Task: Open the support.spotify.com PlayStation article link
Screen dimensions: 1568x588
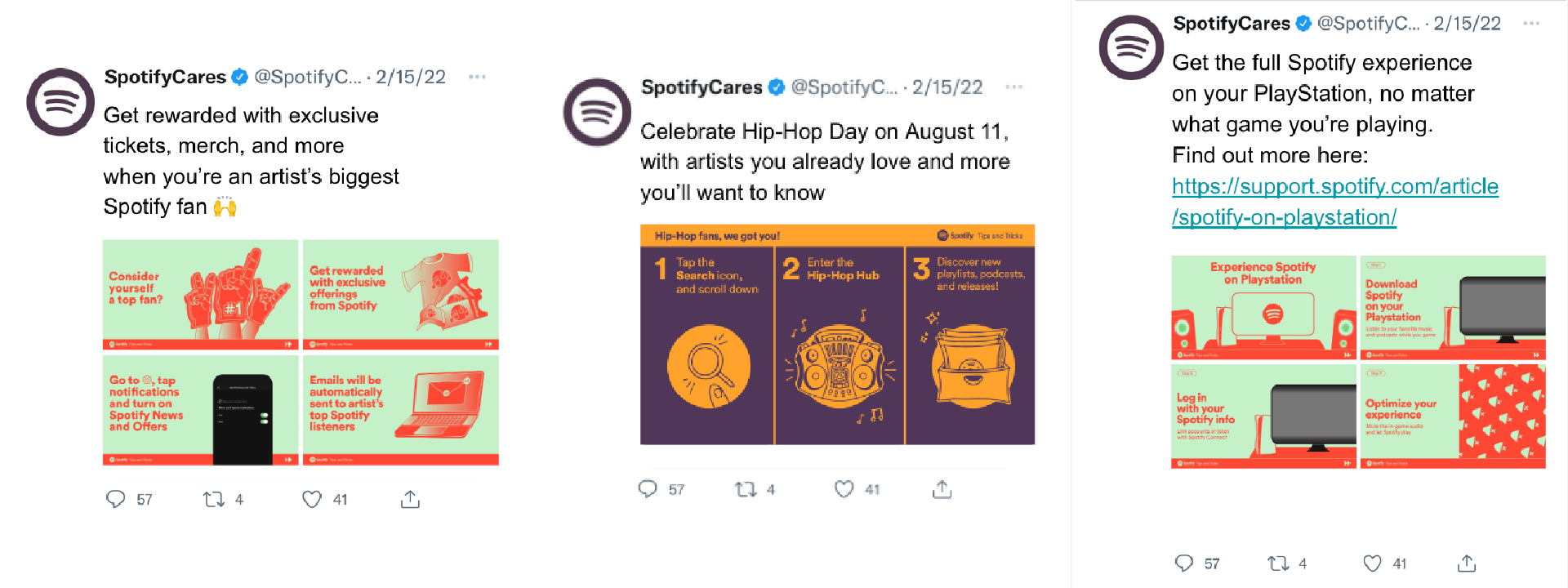Action: tap(1335, 202)
